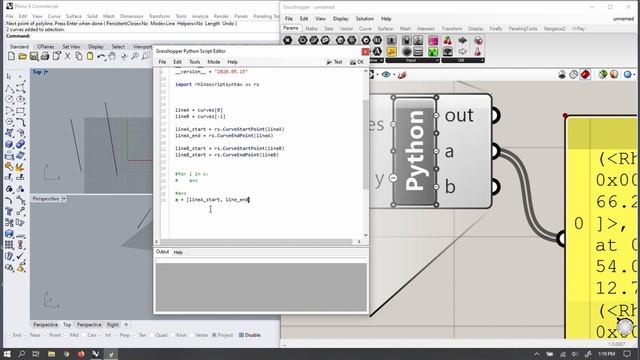Click the horizontal scrollbar of code editor

[x=257, y=242]
